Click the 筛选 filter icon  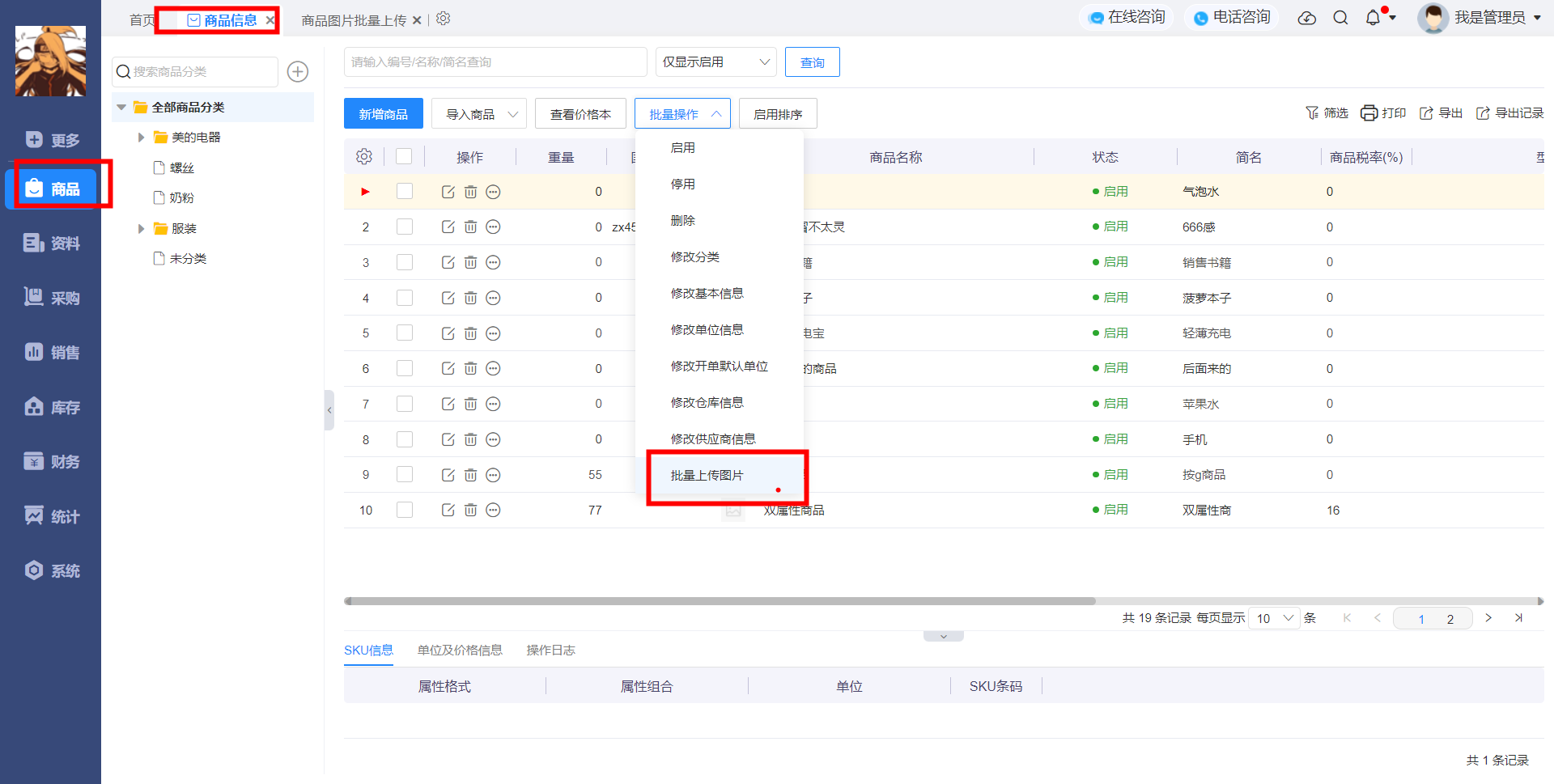1327,113
